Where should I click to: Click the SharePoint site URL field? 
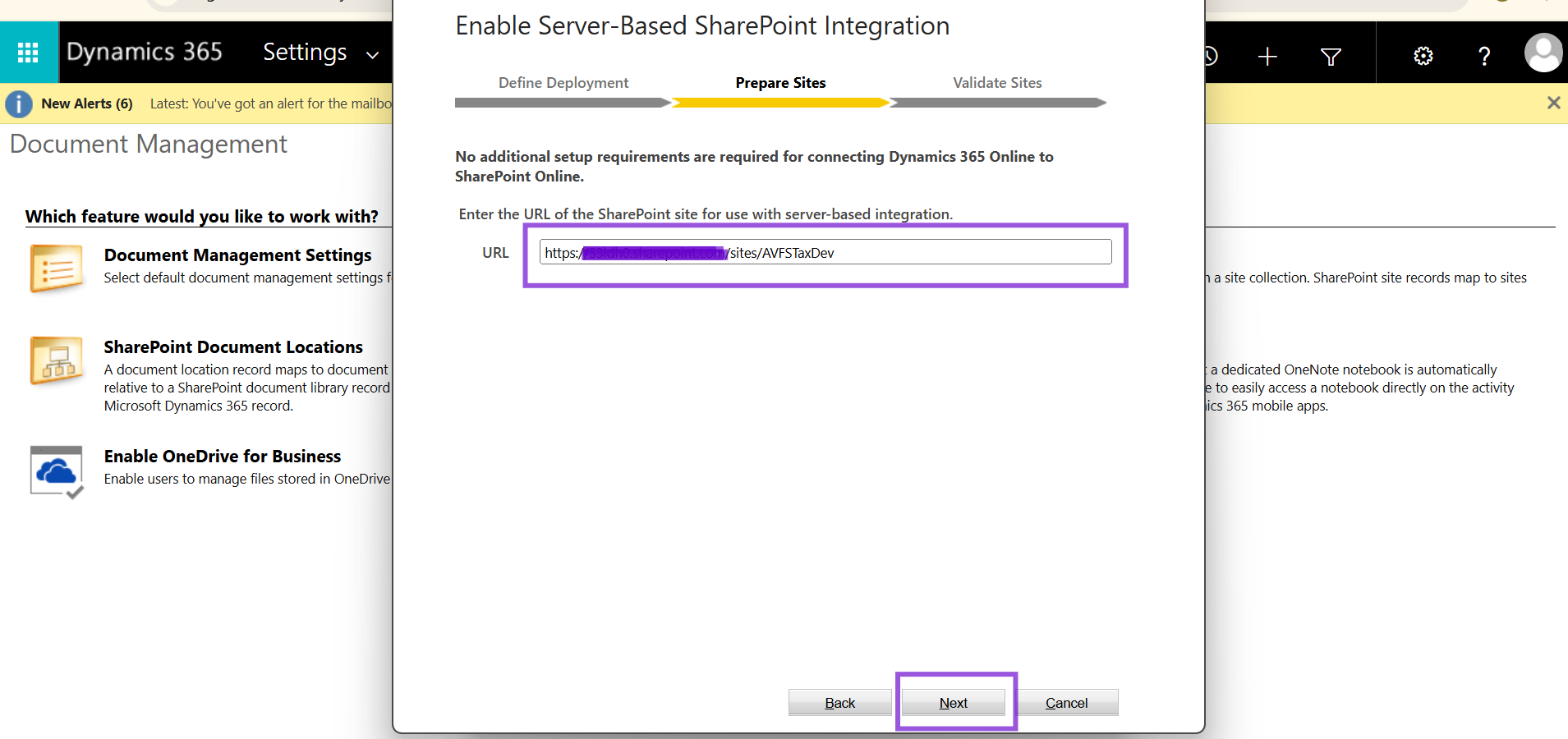click(x=825, y=252)
